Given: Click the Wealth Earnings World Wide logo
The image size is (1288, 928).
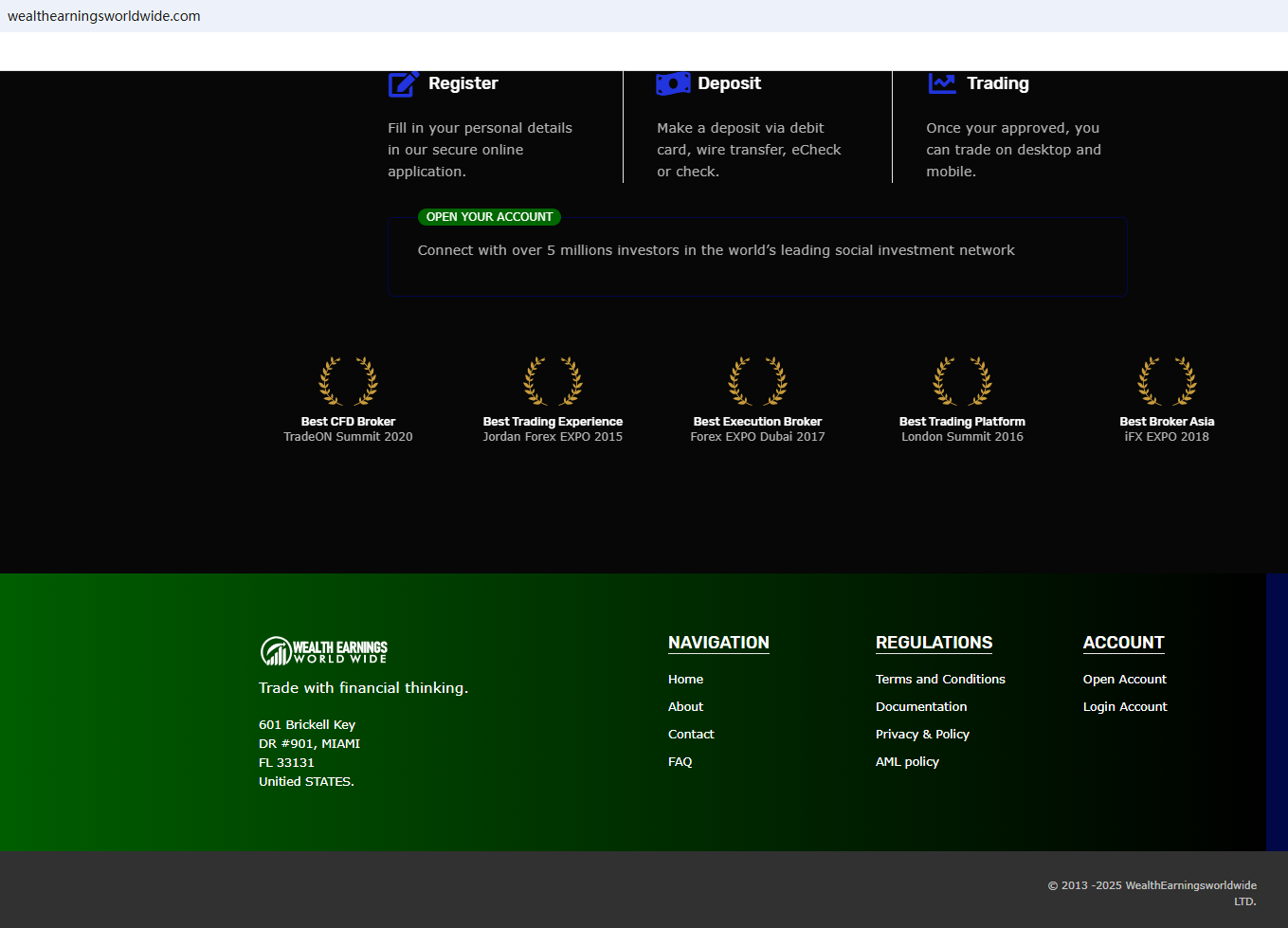Looking at the screenshot, I should pyautogui.click(x=324, y=651).
